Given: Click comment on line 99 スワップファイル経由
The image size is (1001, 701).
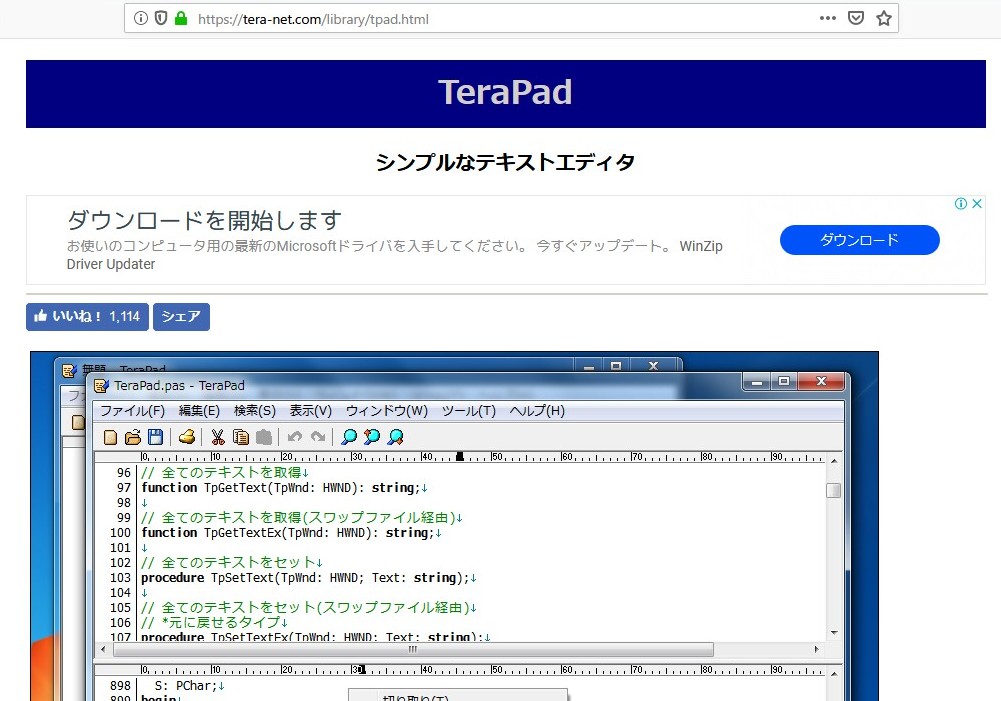Looking at the screenshot, I should click(x=302, y=517).
